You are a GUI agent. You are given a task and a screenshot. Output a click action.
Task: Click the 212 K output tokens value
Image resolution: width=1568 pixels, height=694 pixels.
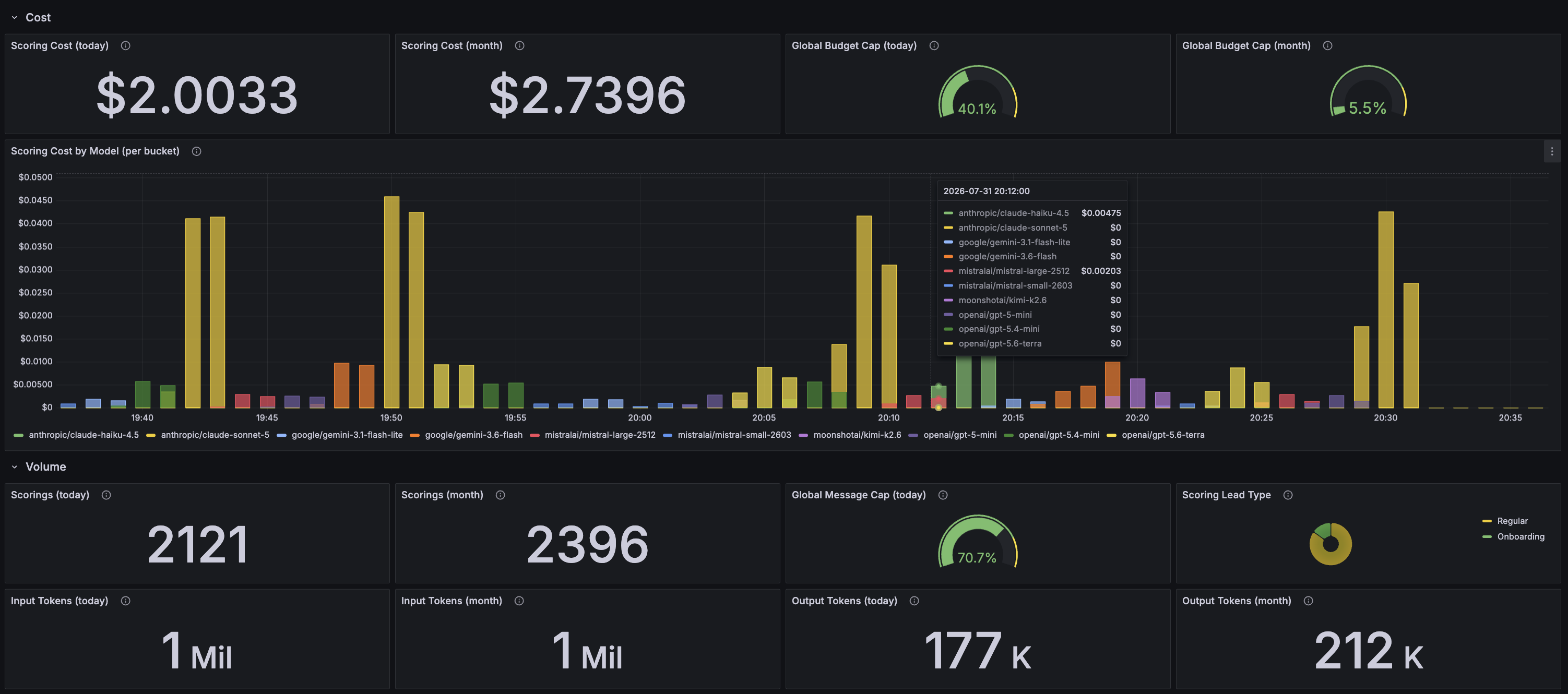[x=1369, y=651]
